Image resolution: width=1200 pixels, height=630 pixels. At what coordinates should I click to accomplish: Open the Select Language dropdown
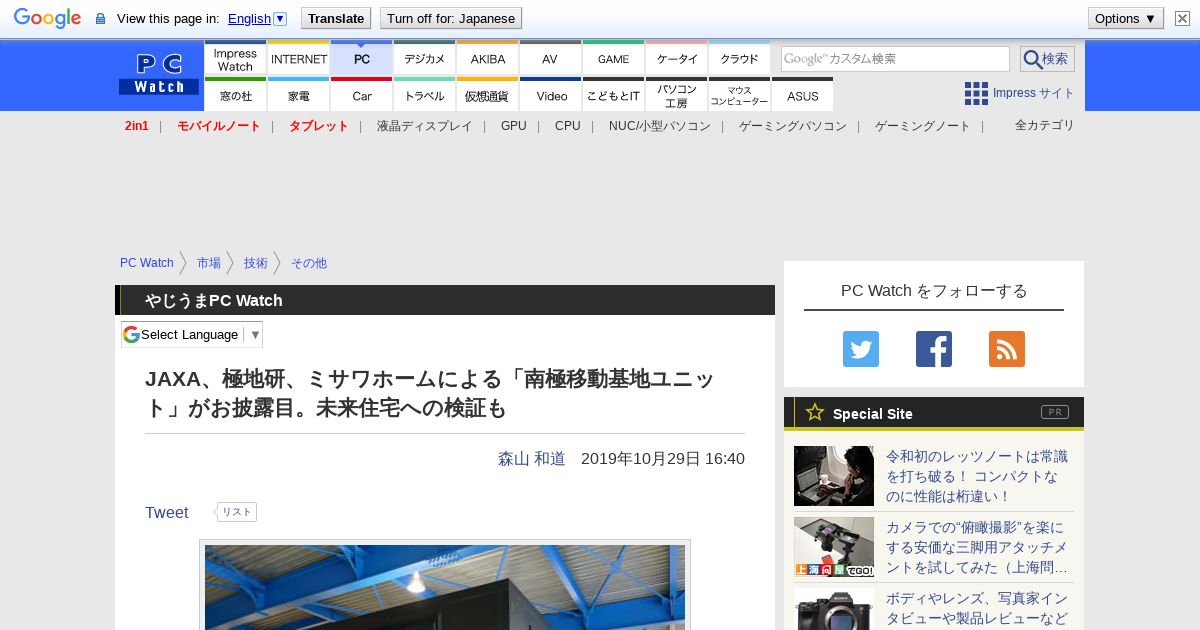point(192,334)
